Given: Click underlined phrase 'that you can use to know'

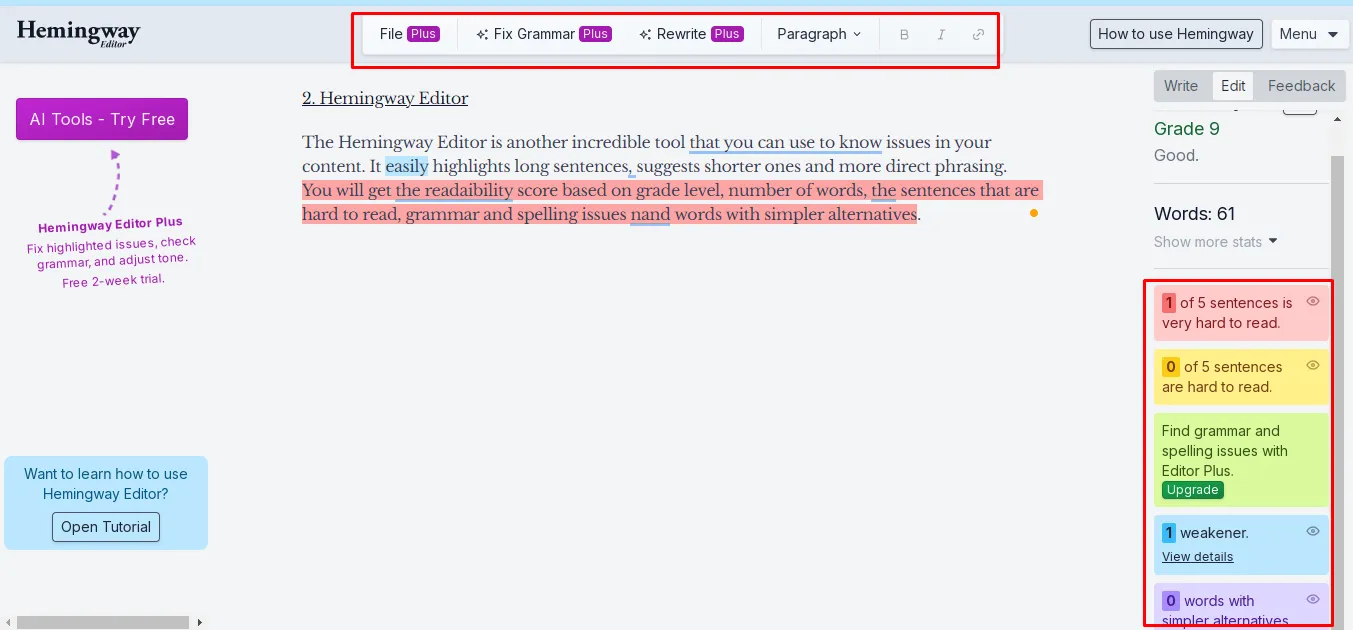Looking at the screenshot, I should pyautogui.click(x=785, y=142).
